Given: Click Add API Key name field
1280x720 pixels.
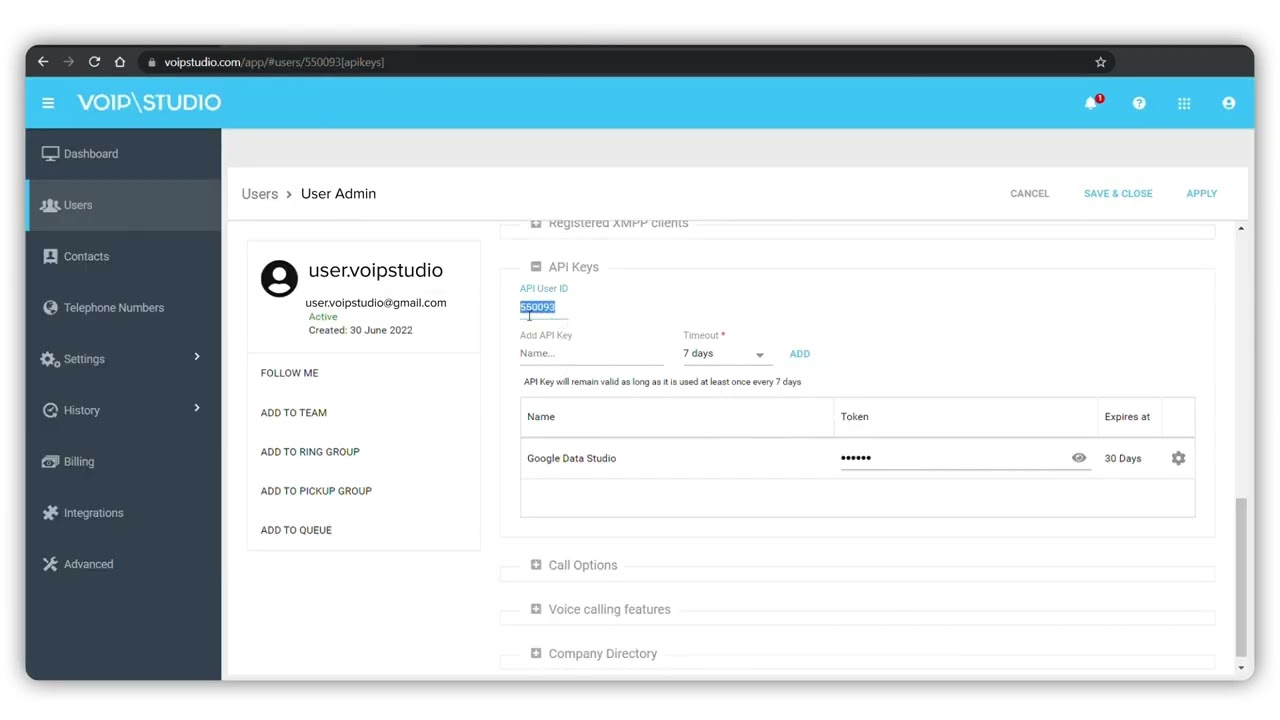Looking at the screenshot, I should (x=591, y=354).
